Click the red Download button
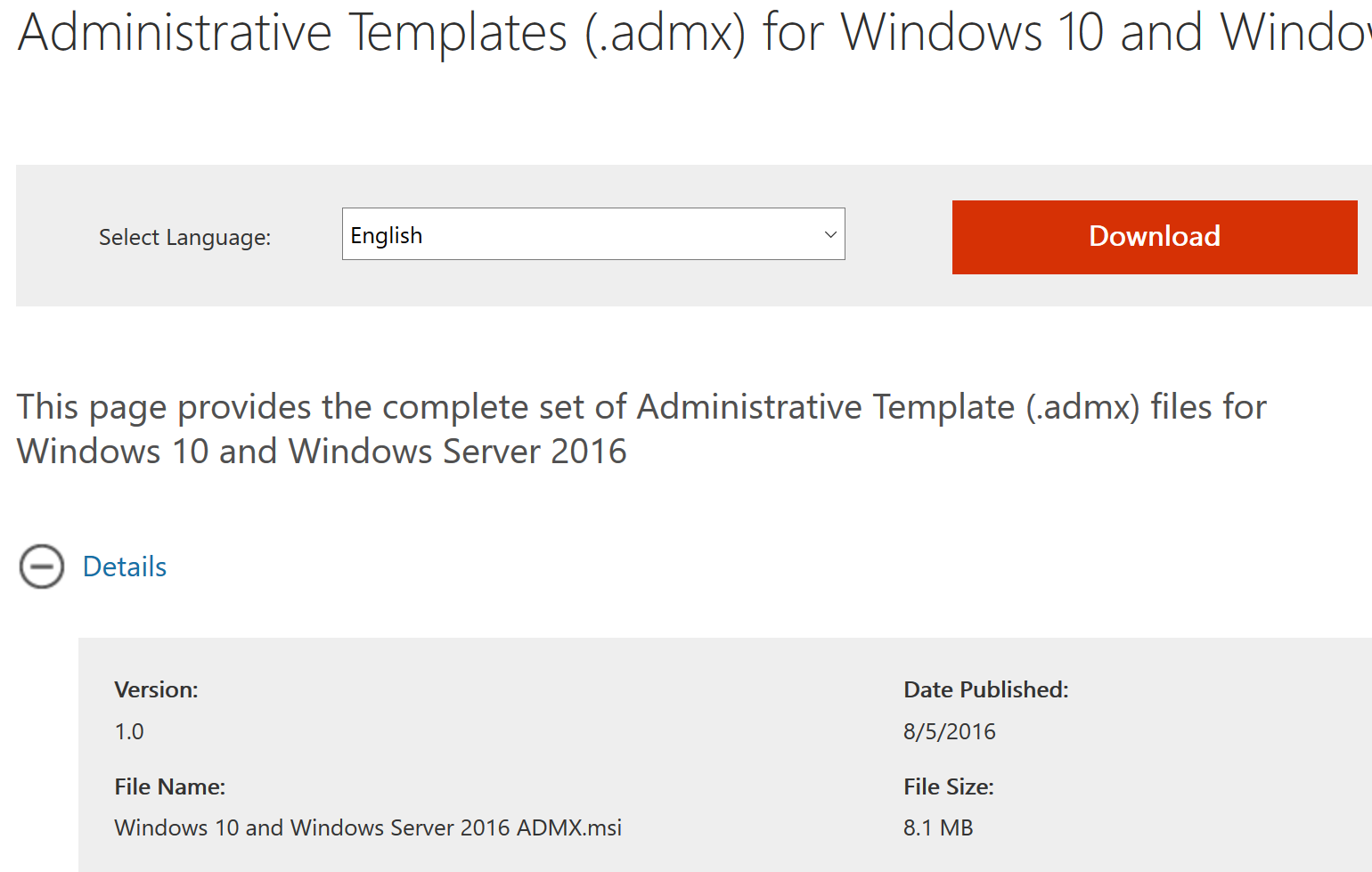 coord(1154,237)
